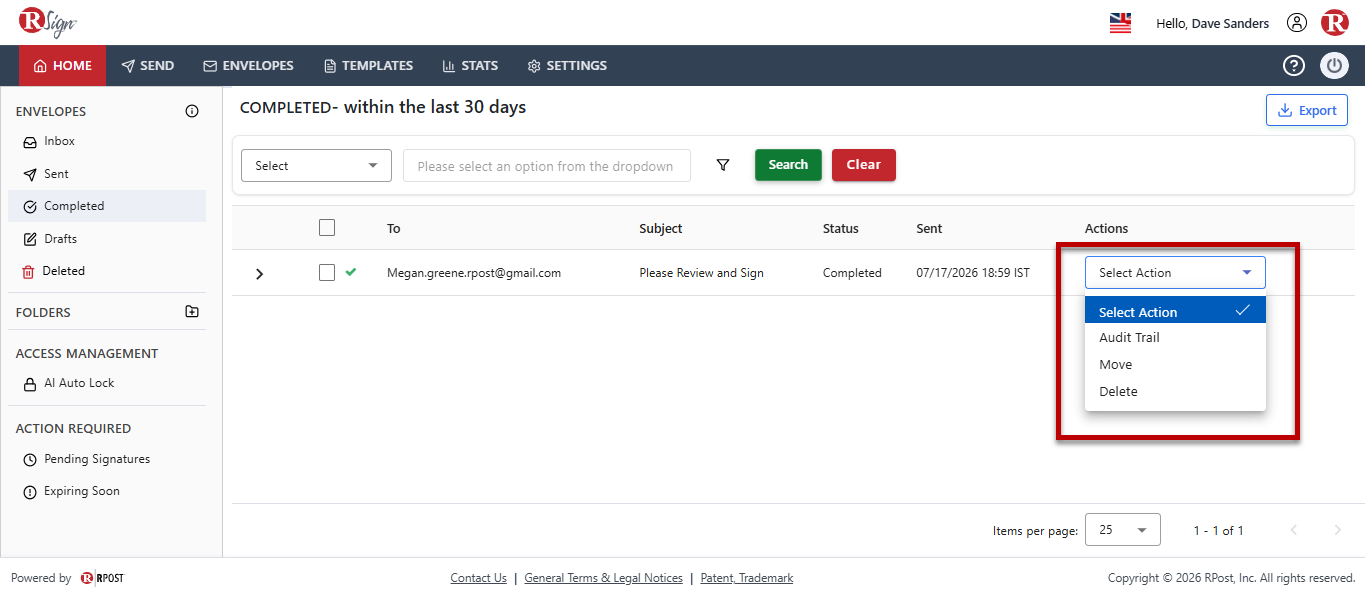Open the Patent, Trademark link
The width and height of the screenshot is (1365, 595).
click(x=746, y=578)
